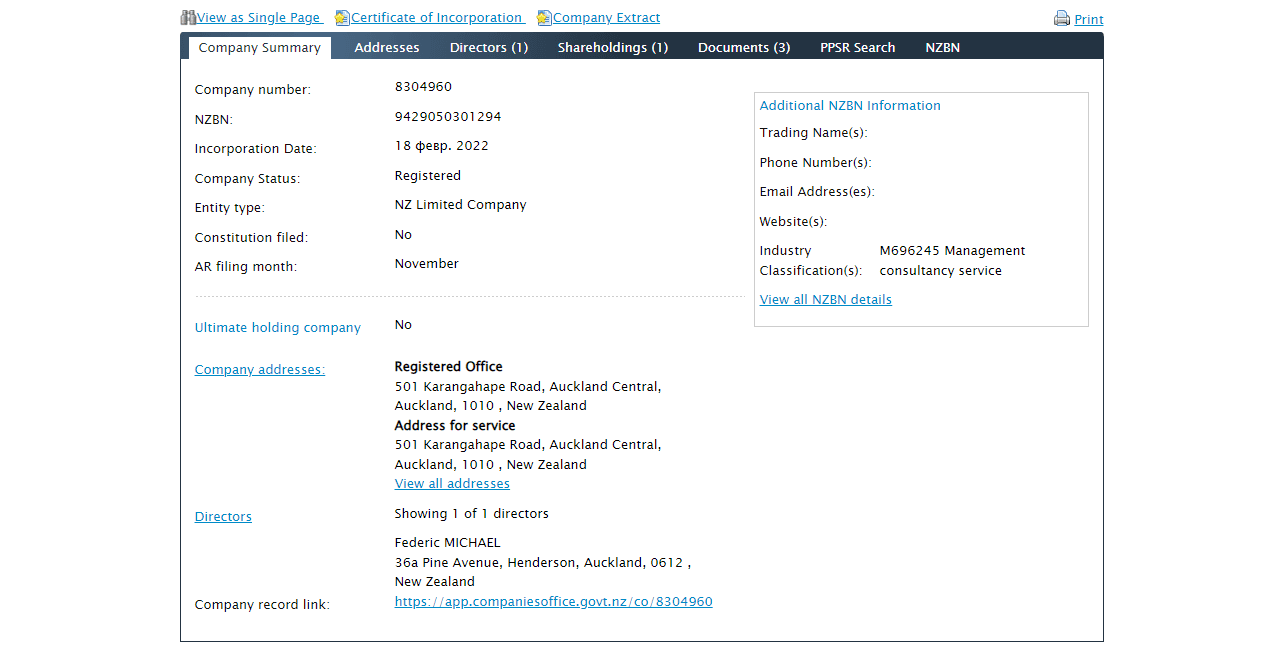Image resolution: width=1285 pixels, height=646 pixels.
Task: Click the Print text link
Action: click(x=1089, y=20)
